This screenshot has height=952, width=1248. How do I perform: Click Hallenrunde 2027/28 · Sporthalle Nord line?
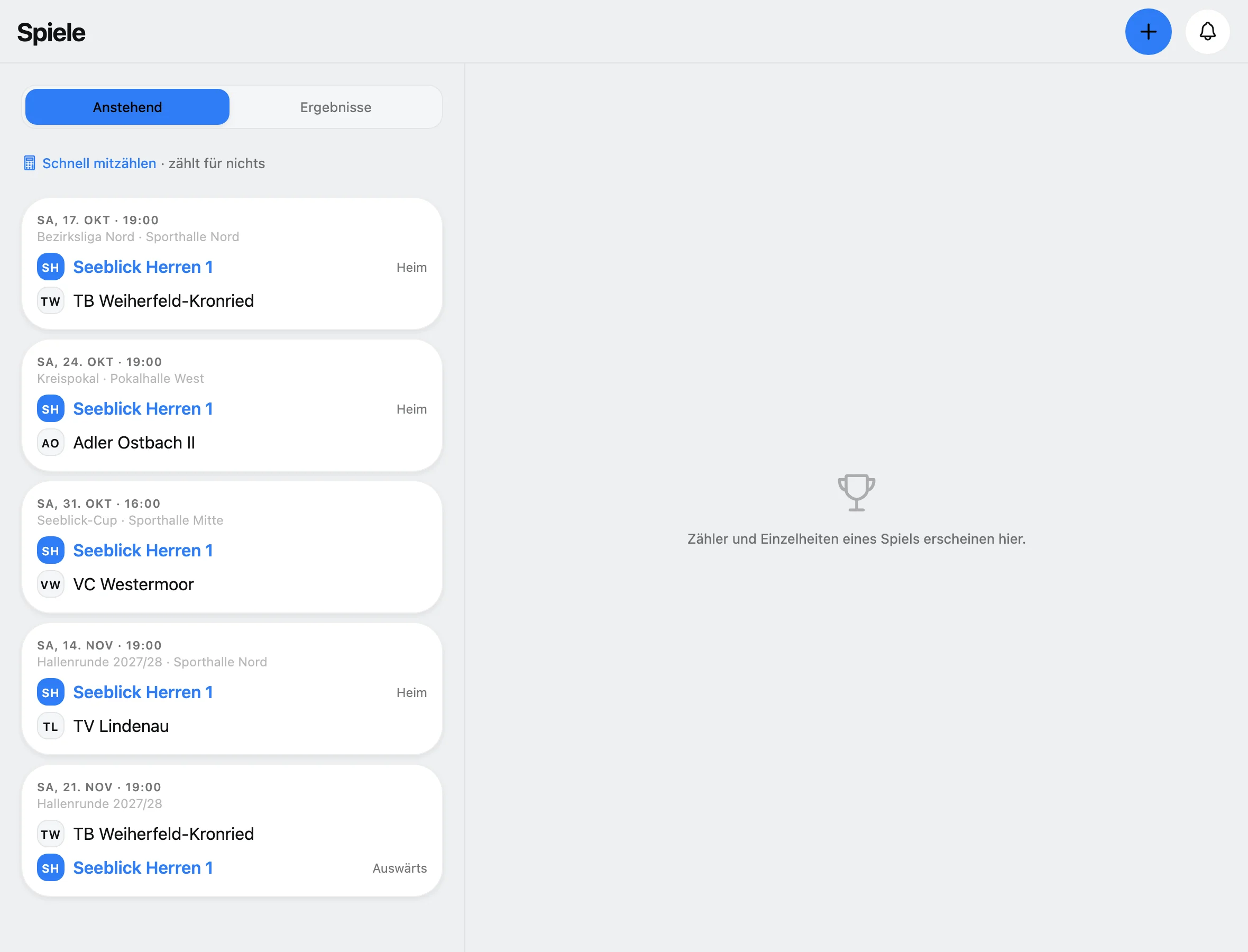tap(152, 662)
